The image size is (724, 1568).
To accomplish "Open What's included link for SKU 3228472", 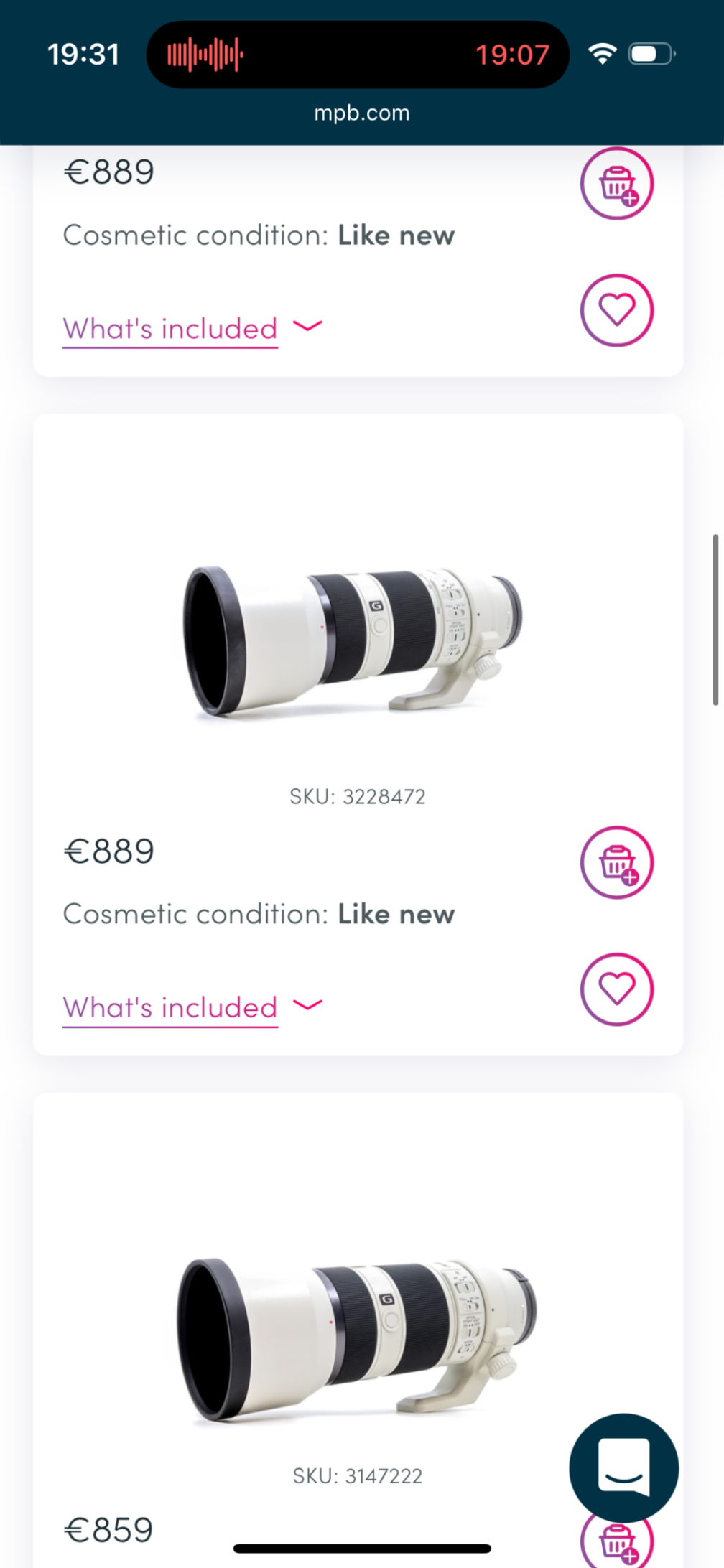I will (x=170, y=1007).
